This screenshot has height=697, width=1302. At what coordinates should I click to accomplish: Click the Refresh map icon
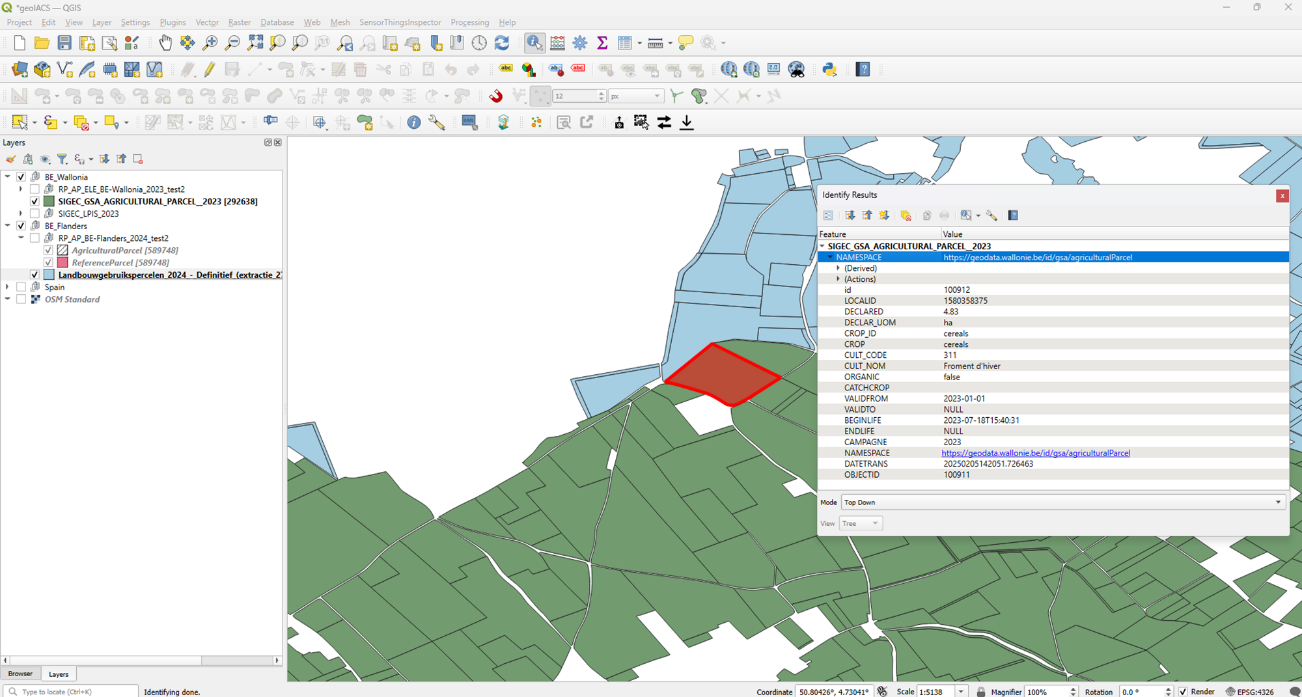click(x=502, y=43)
